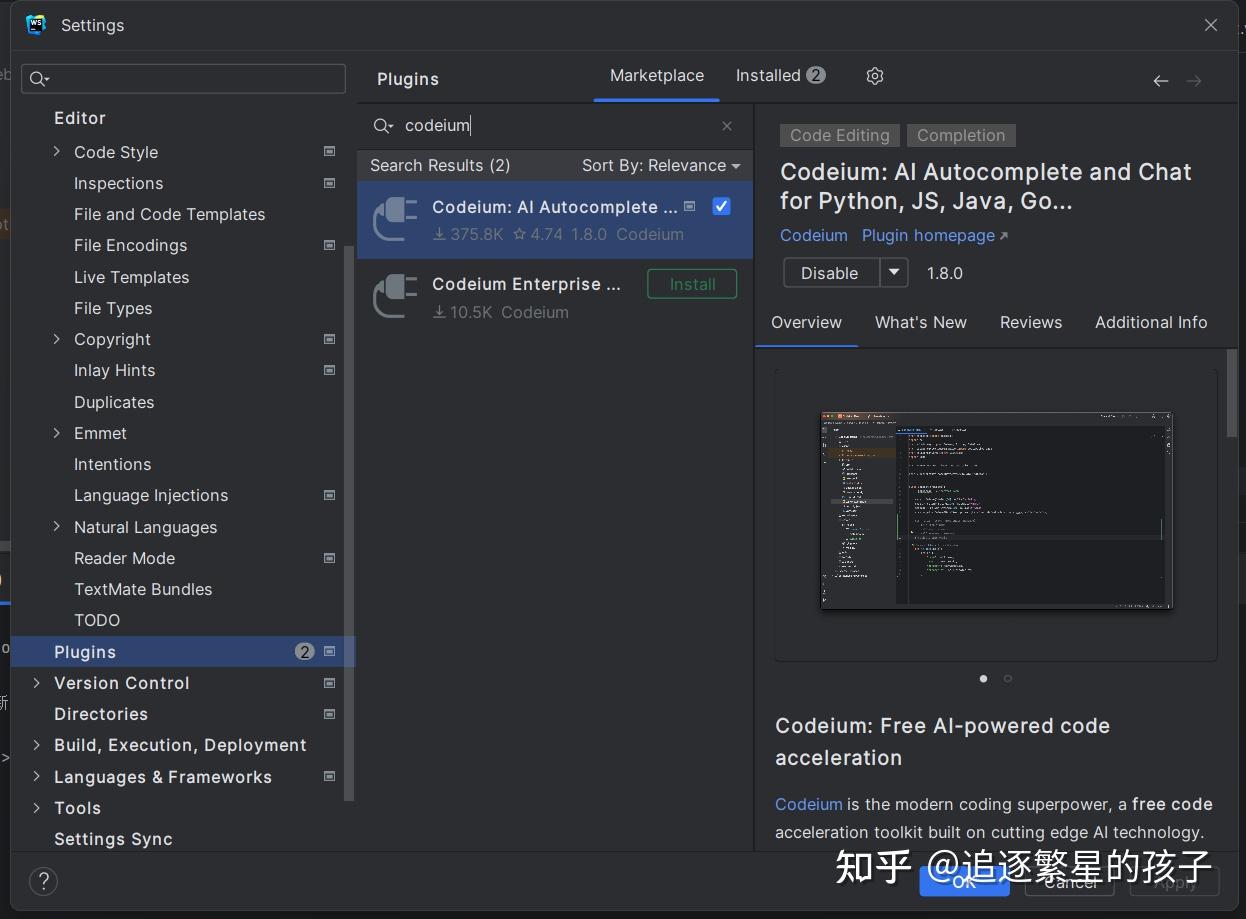This screenshot has width=1246, height=919.
Task: Open the Disable button dropdown arrow
Action: click(x=894, y=273)
